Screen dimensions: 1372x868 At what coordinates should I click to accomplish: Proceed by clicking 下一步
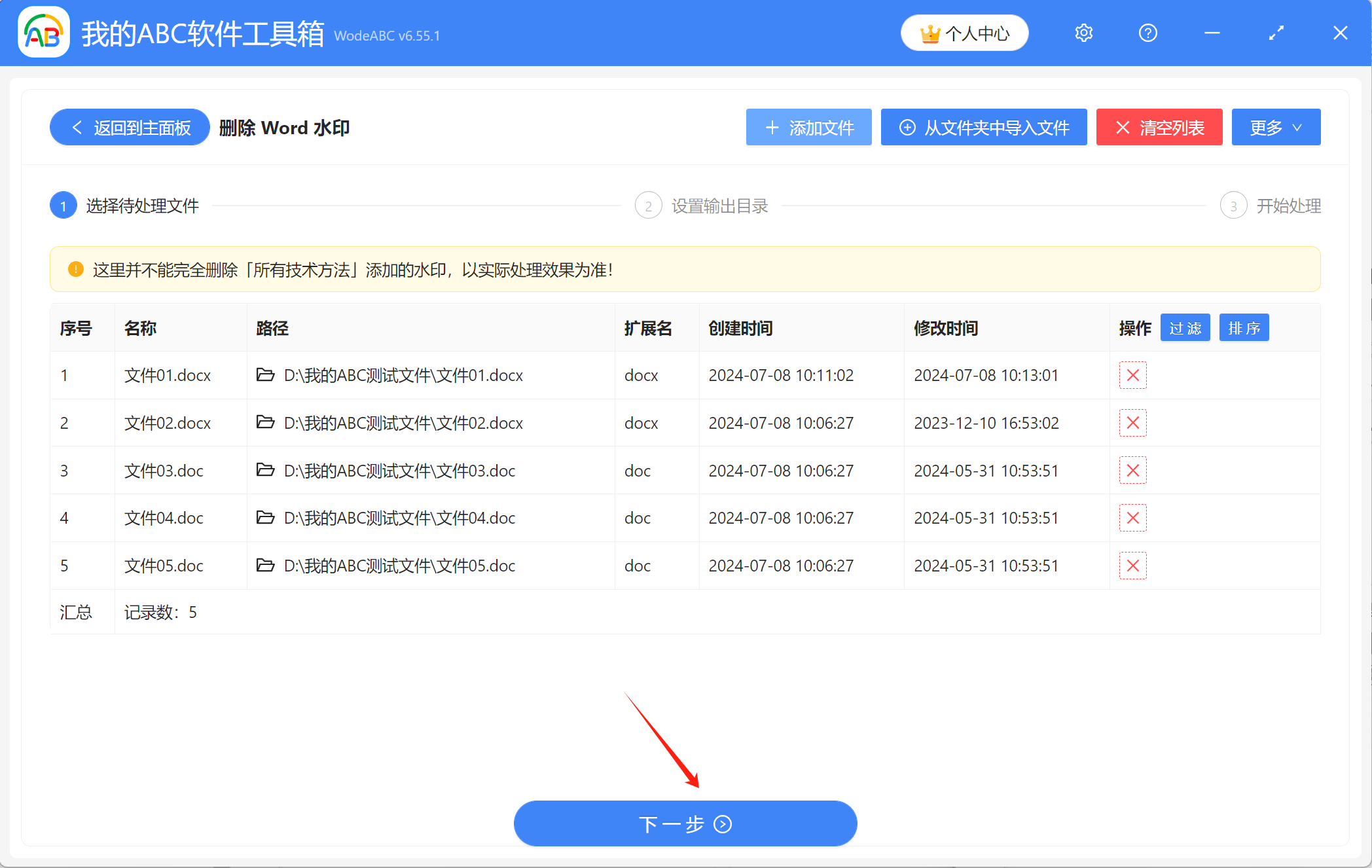(685, 823)
